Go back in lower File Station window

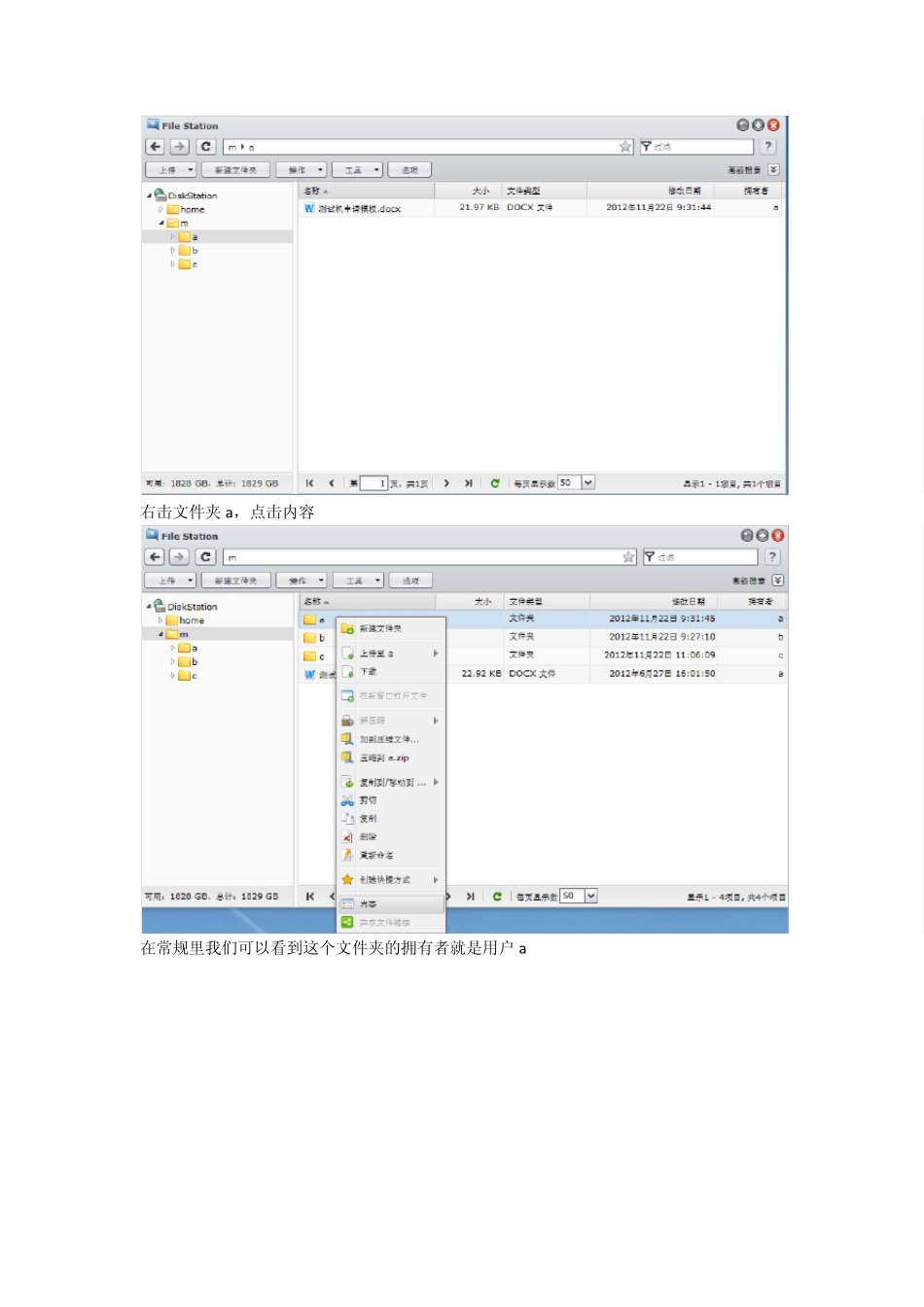pyautogui.click(x=155, y=557)
